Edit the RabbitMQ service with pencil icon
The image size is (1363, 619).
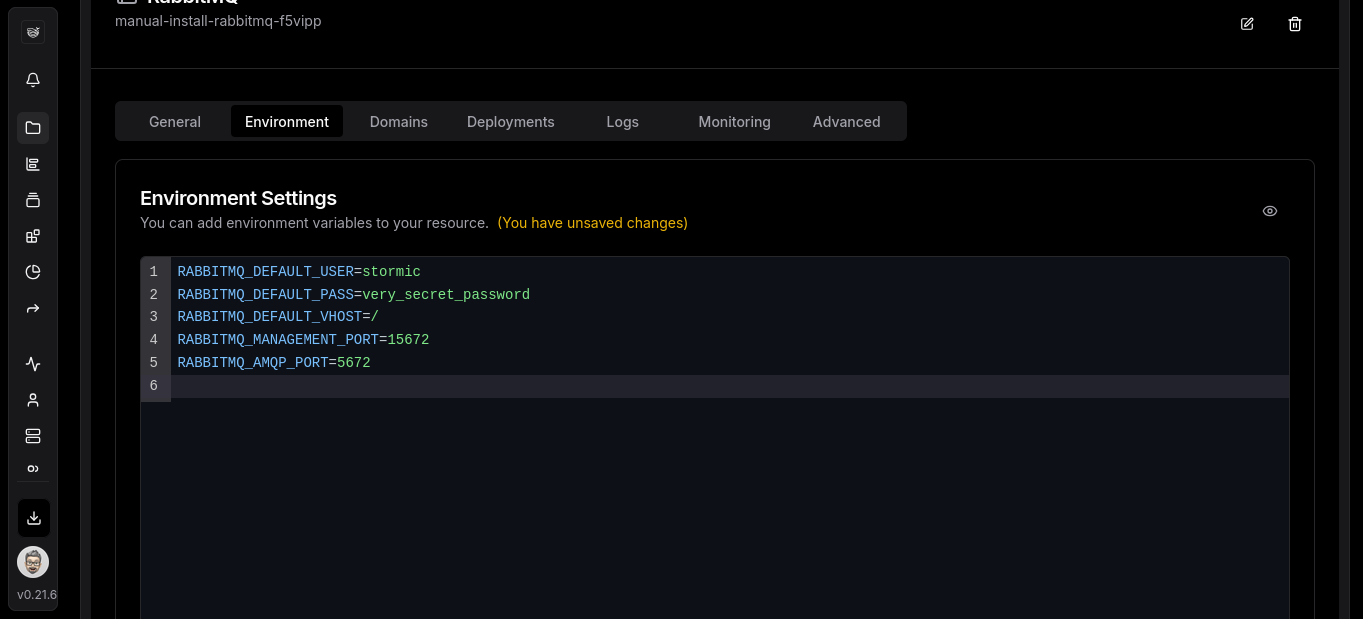tap(1247, 24)
